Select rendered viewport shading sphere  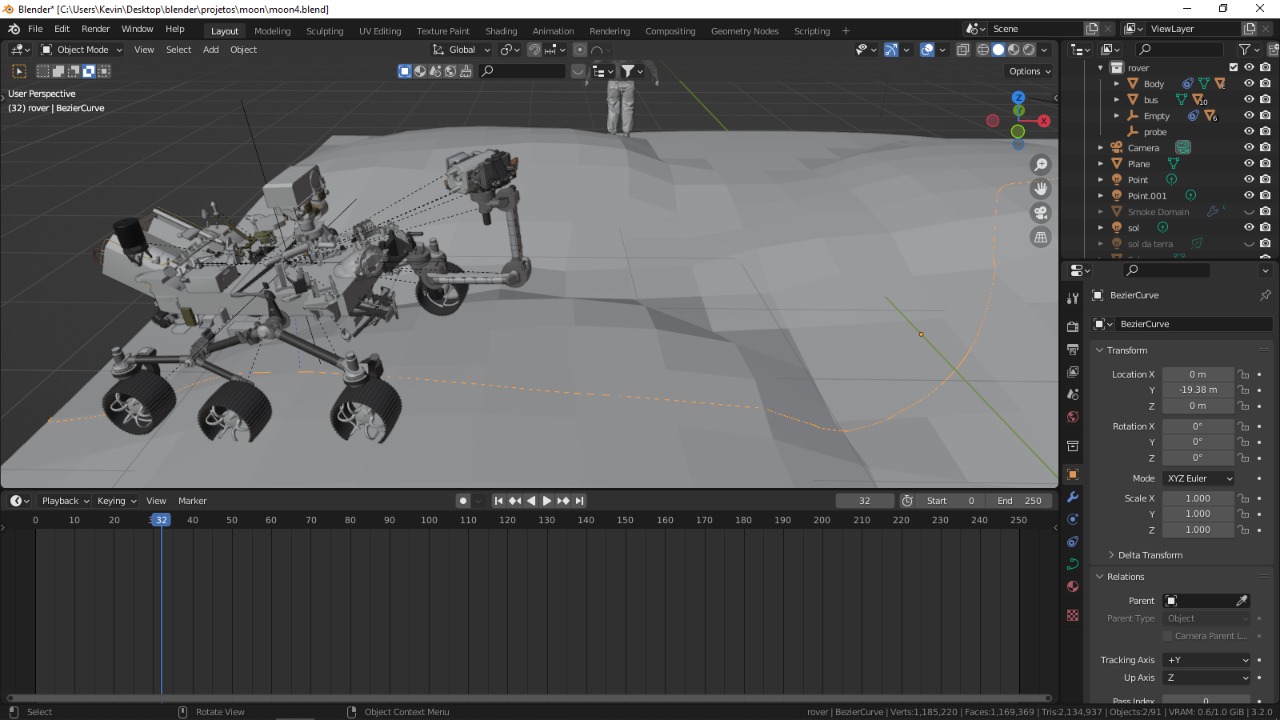coord(1029,50)
